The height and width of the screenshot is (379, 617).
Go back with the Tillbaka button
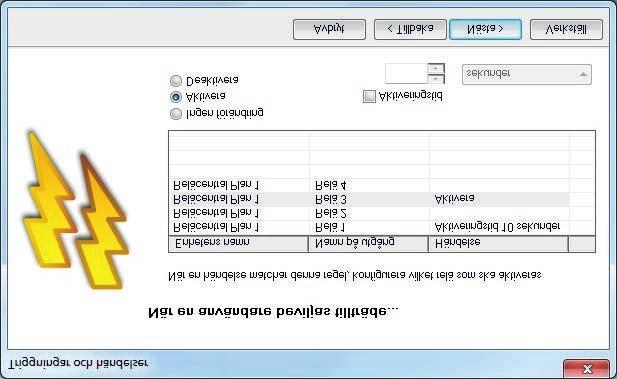410,30
